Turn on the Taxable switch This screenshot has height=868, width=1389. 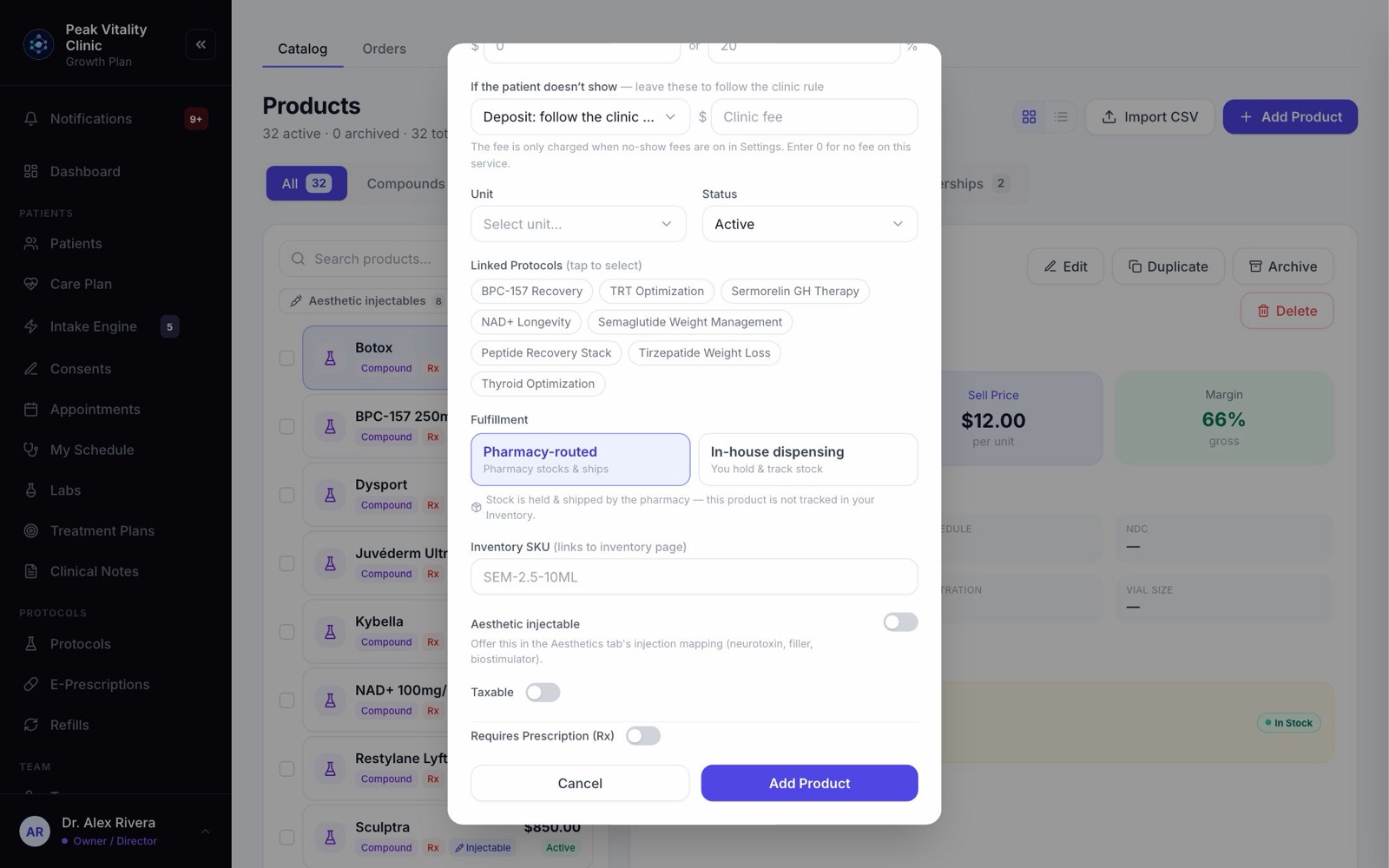point(543,693)
